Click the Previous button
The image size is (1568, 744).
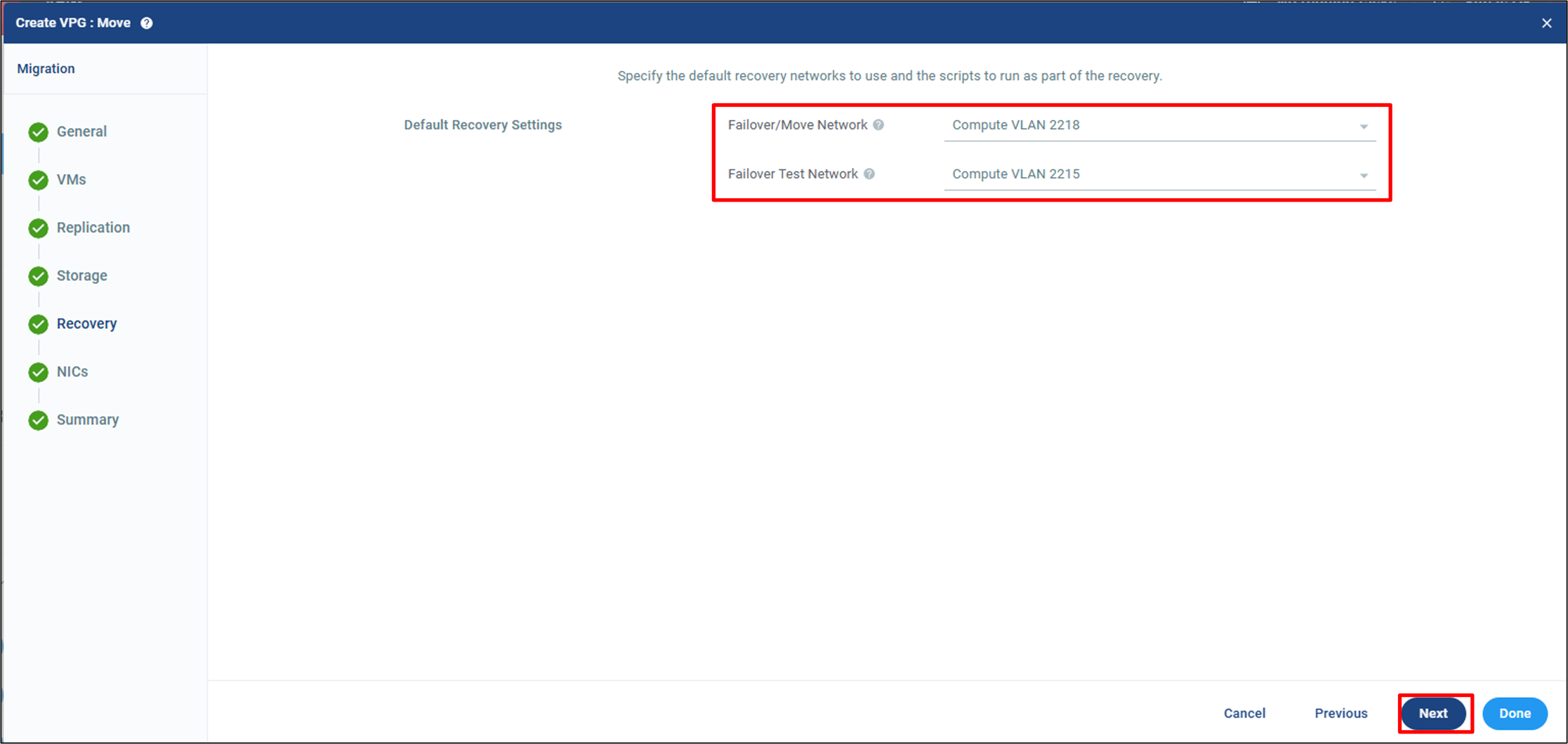click(1341, 713)
